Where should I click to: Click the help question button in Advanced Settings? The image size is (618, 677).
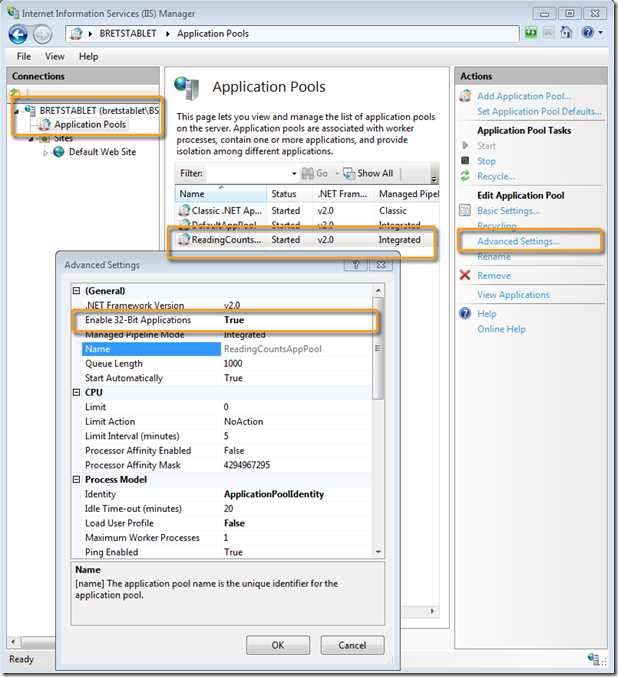(356, 265)
